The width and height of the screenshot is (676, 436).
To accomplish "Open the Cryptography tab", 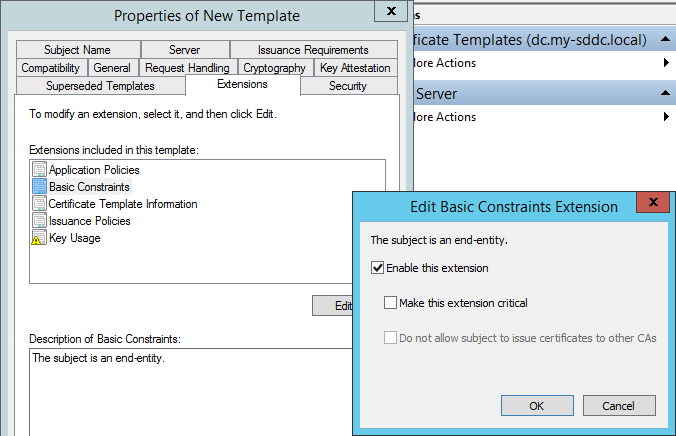I will click(274, 68).
